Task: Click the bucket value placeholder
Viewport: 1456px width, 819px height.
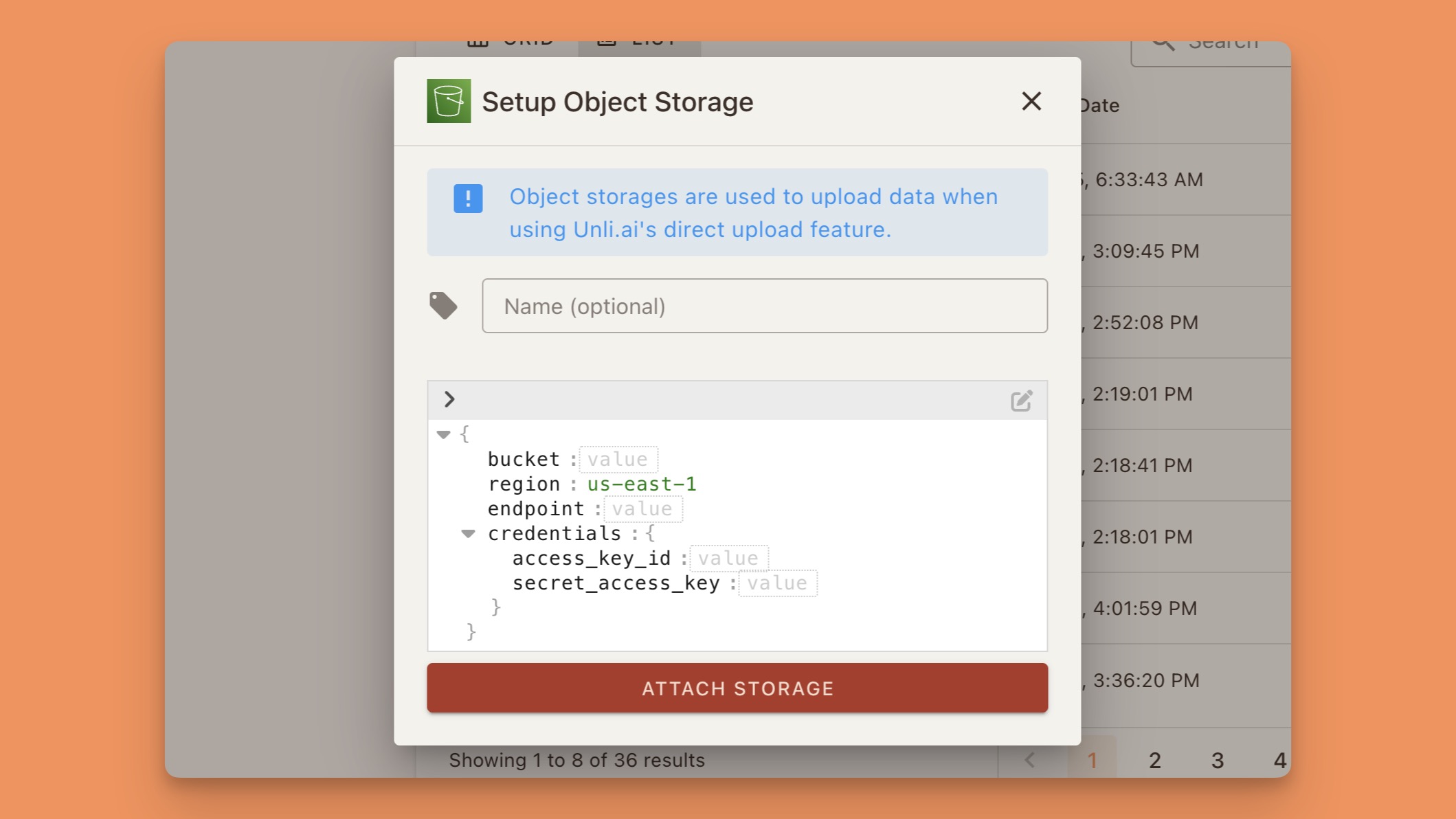Action: click(x=618, y=458)
